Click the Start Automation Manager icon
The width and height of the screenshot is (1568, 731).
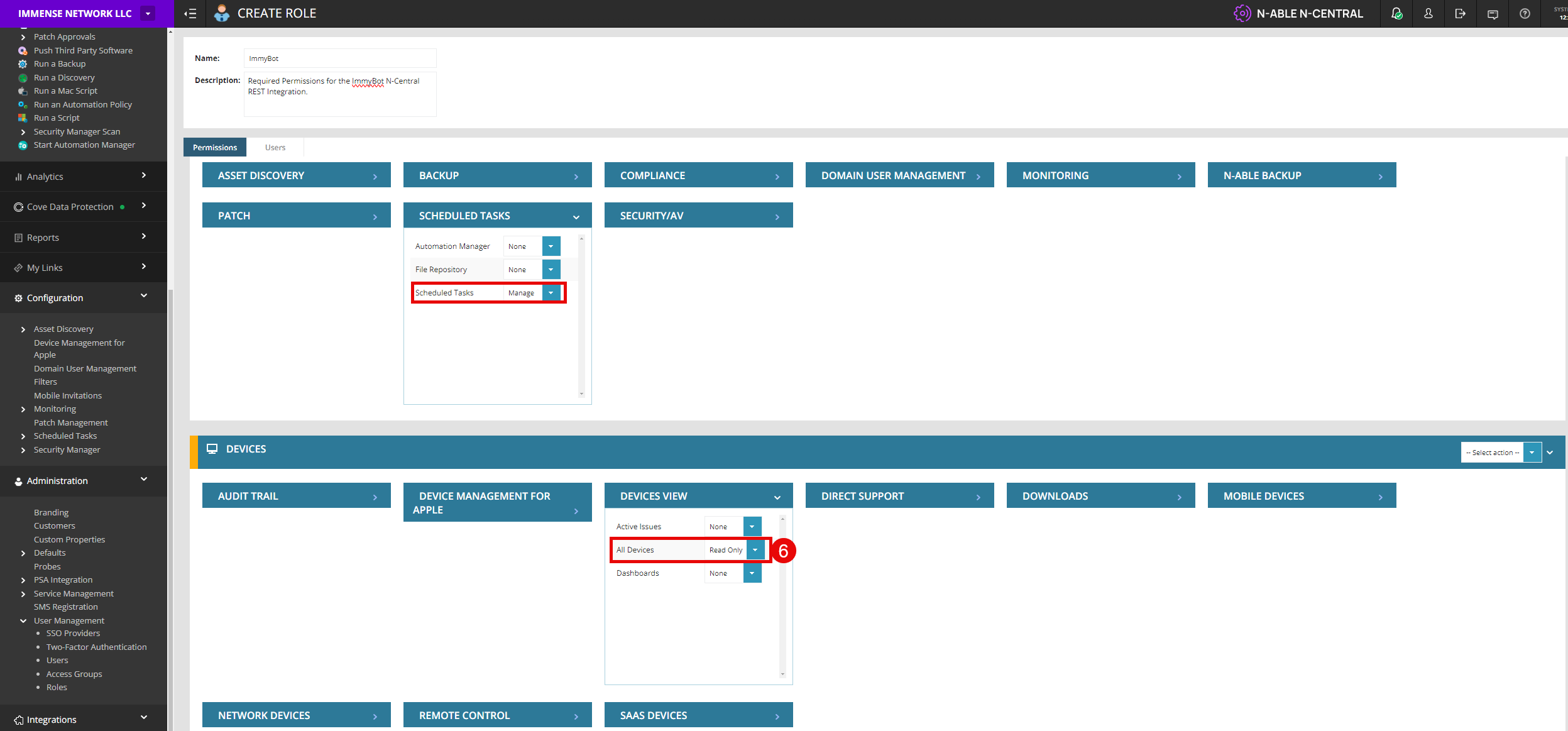click(23, 145)
